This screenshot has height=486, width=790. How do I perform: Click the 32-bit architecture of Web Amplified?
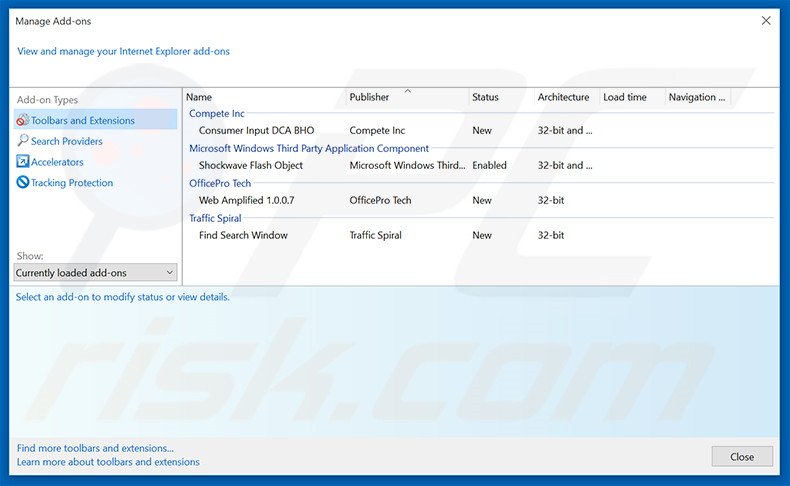point(551,200)
